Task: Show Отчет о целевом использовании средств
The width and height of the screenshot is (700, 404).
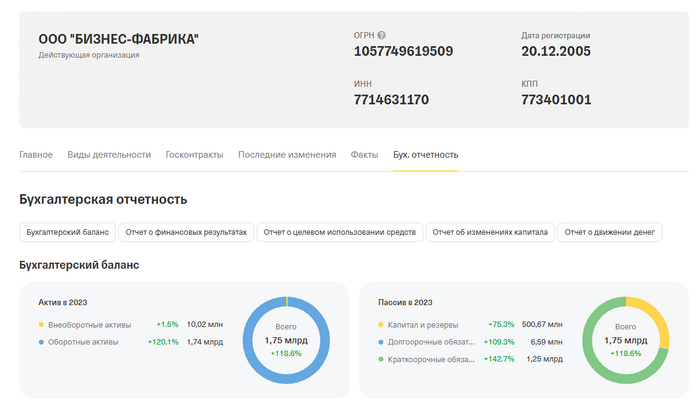Action: (x=339, y=232)
